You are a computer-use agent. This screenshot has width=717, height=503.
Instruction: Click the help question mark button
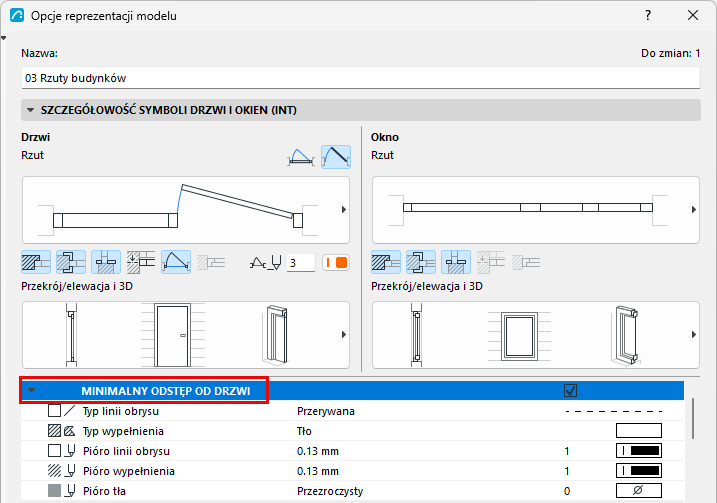coord(648,16)
